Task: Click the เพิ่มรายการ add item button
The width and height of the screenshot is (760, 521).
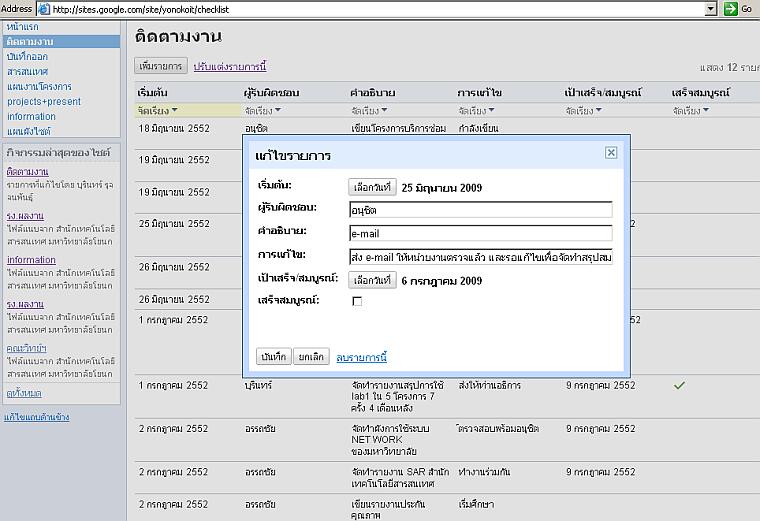Action: pos(161,66)
